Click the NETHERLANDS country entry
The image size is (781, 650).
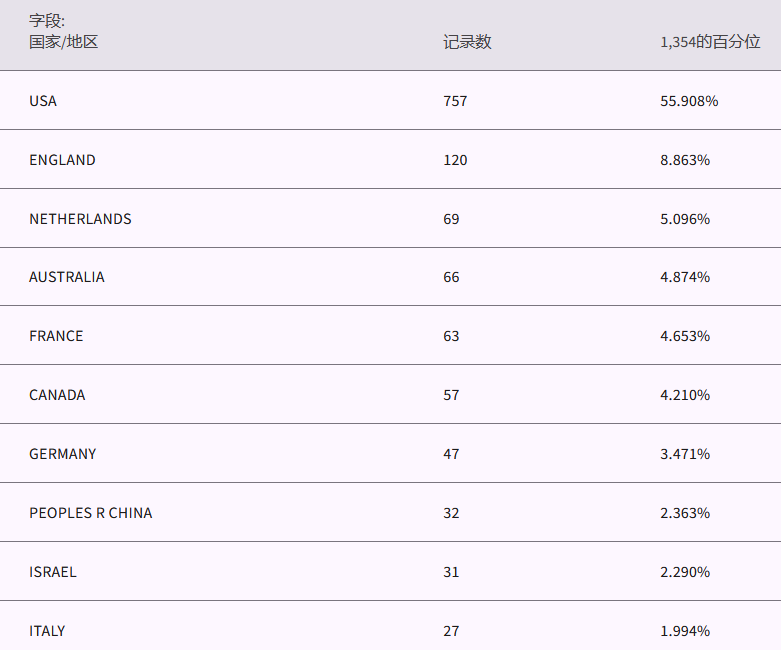pos(80,219)
